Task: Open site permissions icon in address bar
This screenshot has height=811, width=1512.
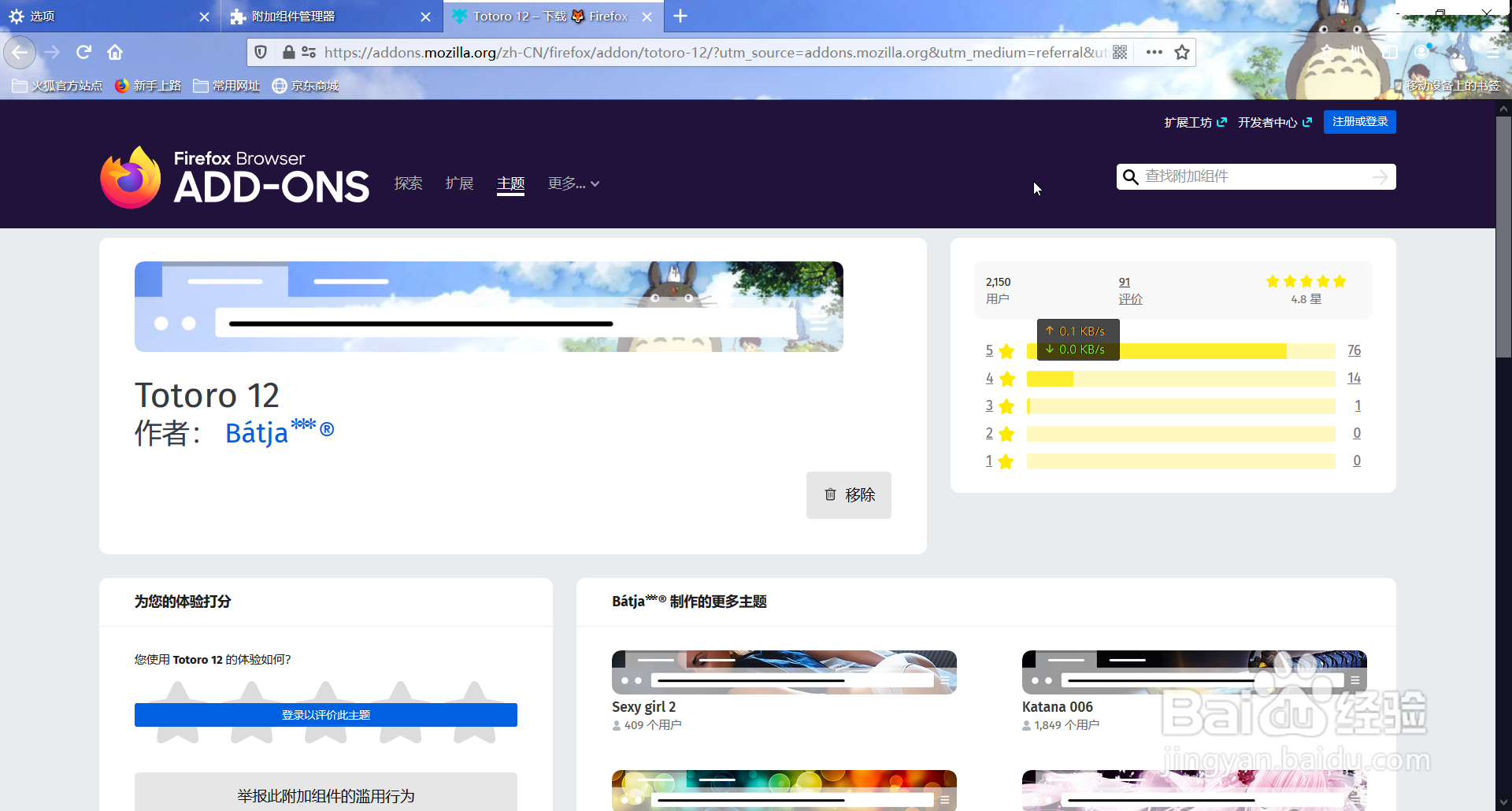Action: (x=309, y=52)
